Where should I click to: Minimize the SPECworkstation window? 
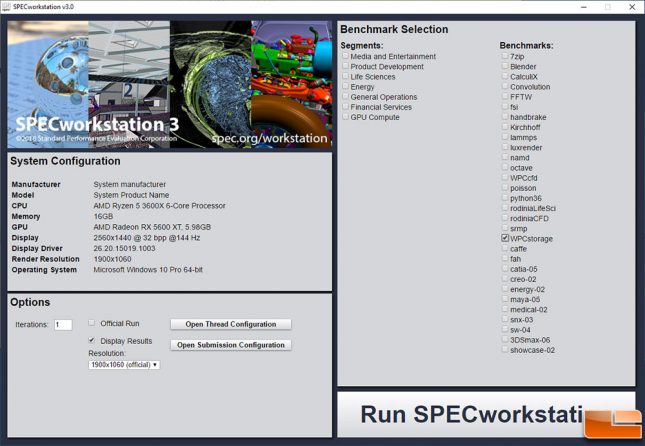click(583, 7)
